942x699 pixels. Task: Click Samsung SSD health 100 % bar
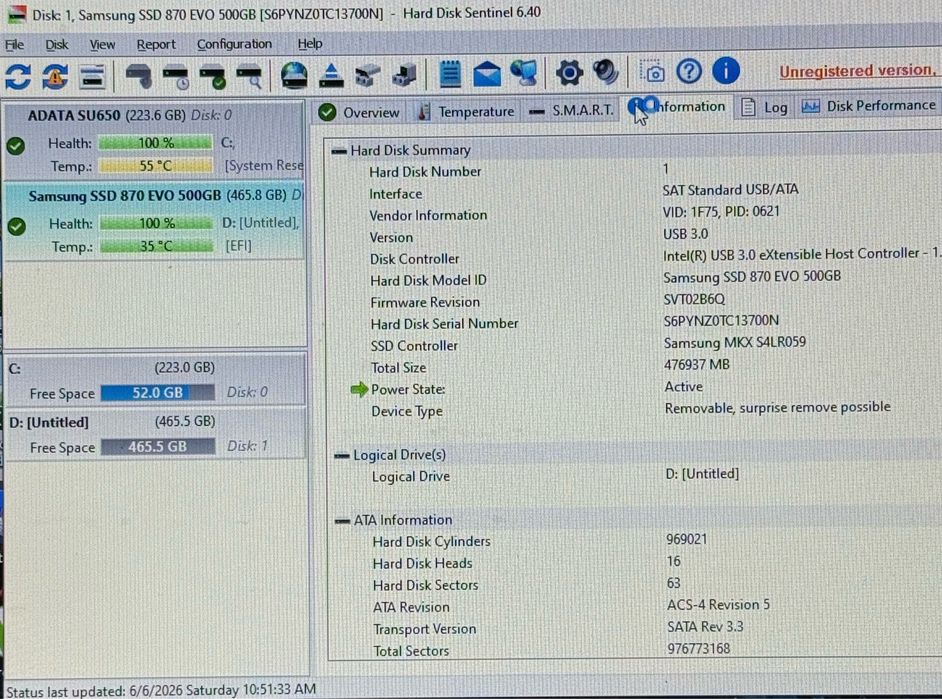click(156, 224)
